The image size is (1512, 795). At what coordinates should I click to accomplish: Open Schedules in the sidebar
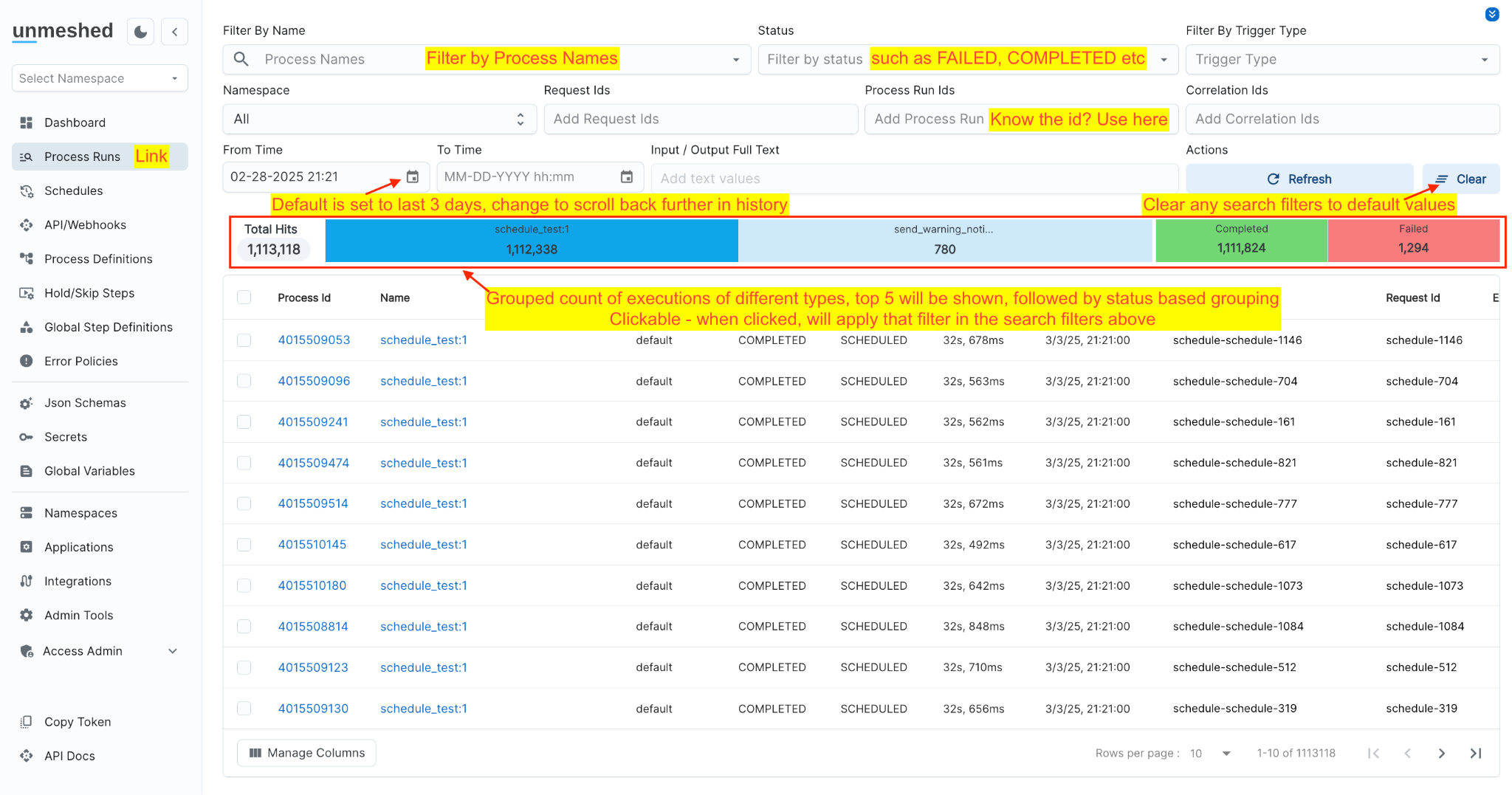point(73,190)
